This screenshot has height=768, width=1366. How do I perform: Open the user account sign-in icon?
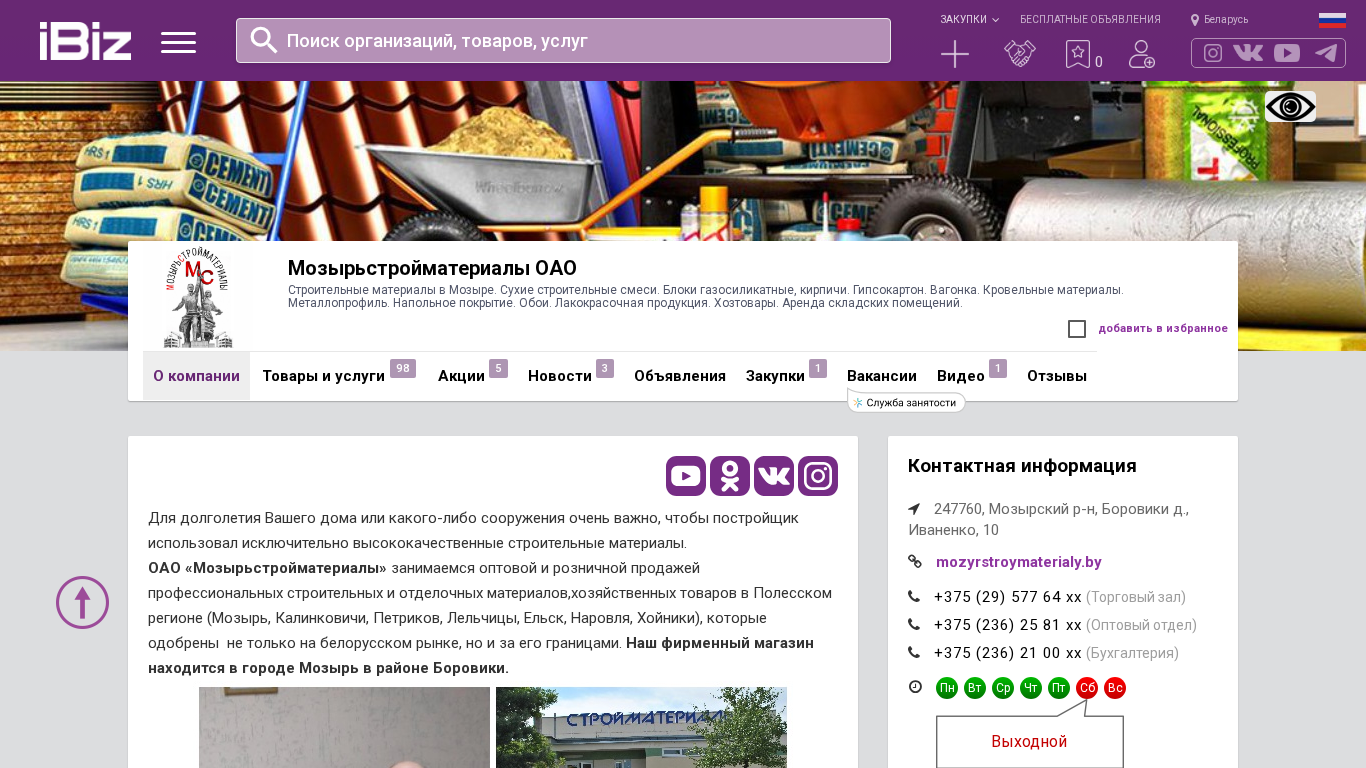pyautogui.click(x=1142, y=54)
